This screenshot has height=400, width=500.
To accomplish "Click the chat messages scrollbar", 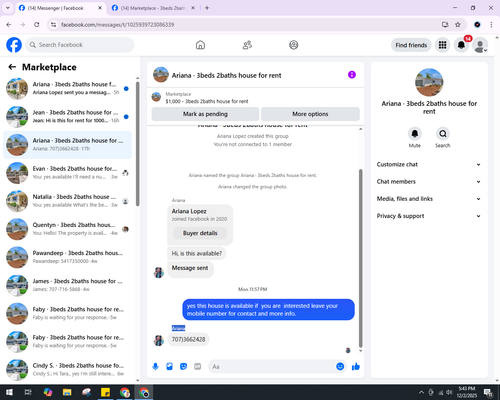I will click(360, 258).
